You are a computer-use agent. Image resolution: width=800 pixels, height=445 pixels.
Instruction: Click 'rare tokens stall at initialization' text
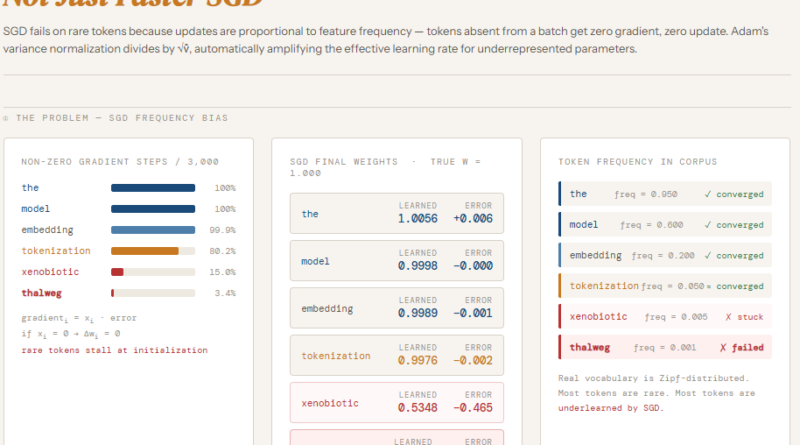[x=115, y=350]
